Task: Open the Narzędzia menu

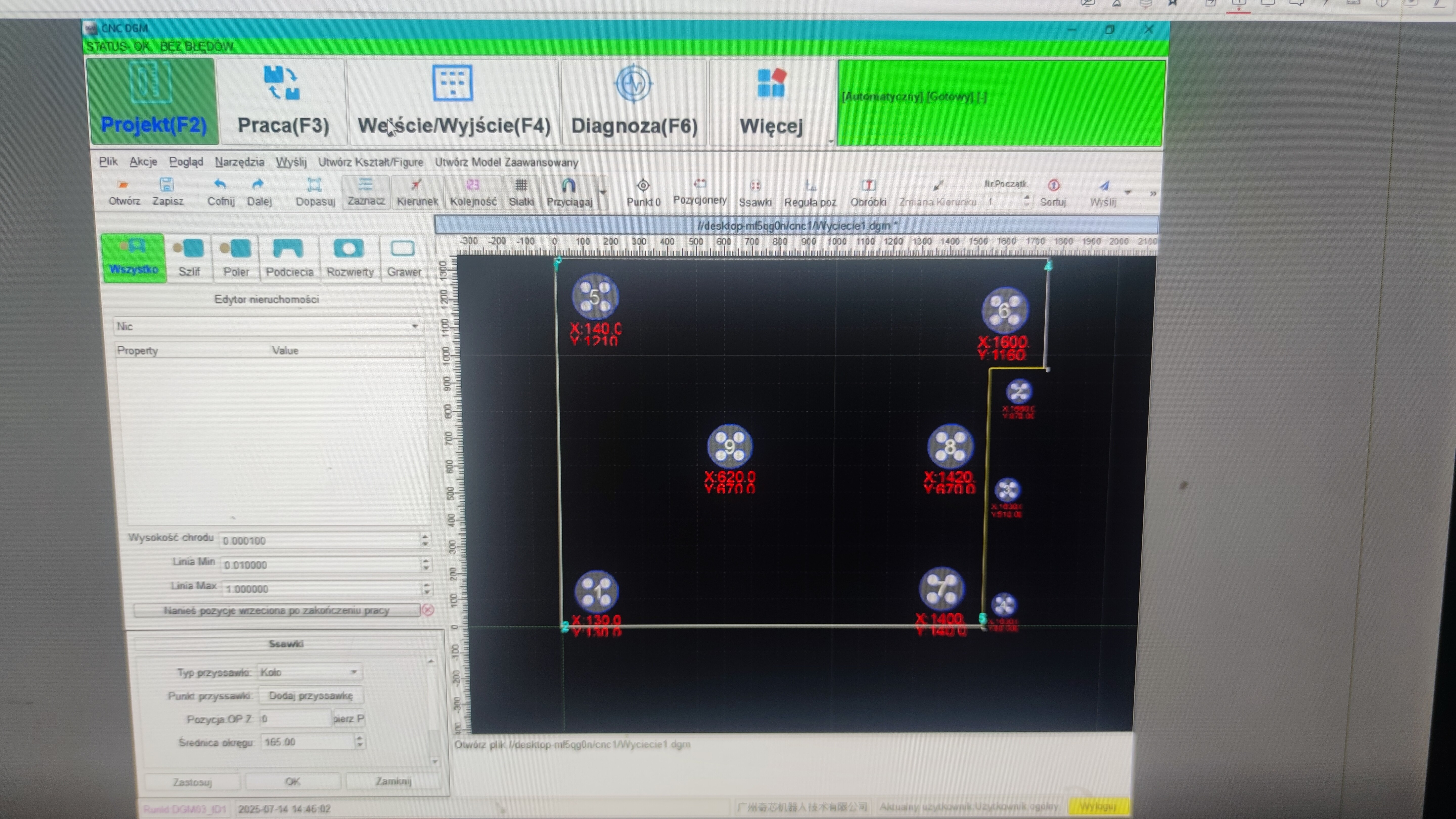Action: pyautogui.click(x=239, y=162)
